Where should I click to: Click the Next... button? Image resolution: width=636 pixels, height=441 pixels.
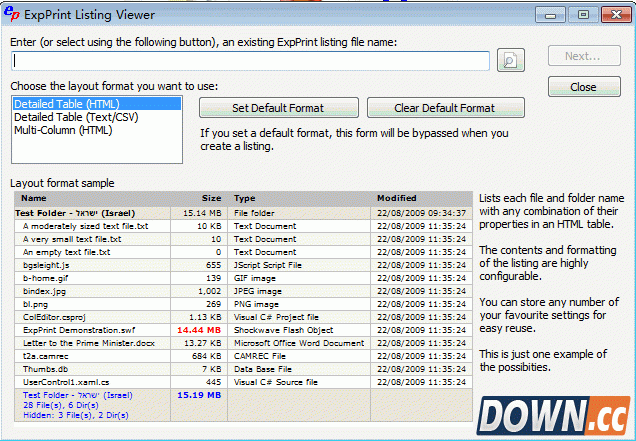[583, 56]
